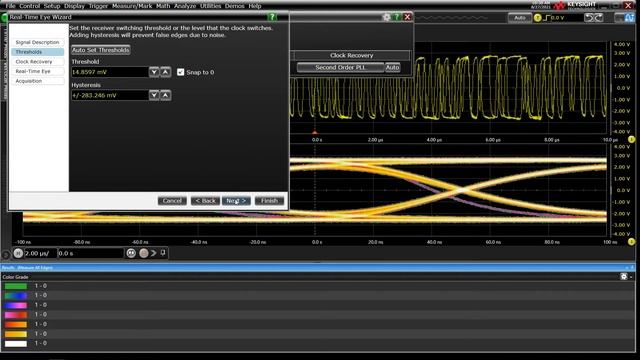Go to Acquisition wizard step
640x360 pixels.
(x=38, y=81)
